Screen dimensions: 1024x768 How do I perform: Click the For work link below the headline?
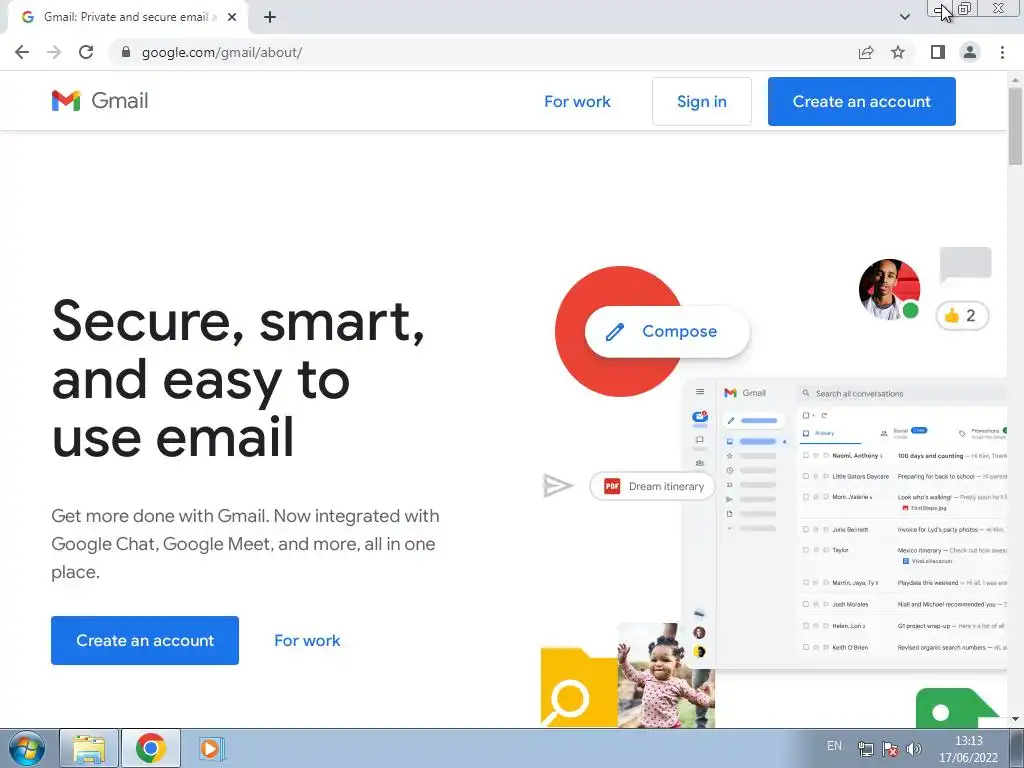pos(307,641)
